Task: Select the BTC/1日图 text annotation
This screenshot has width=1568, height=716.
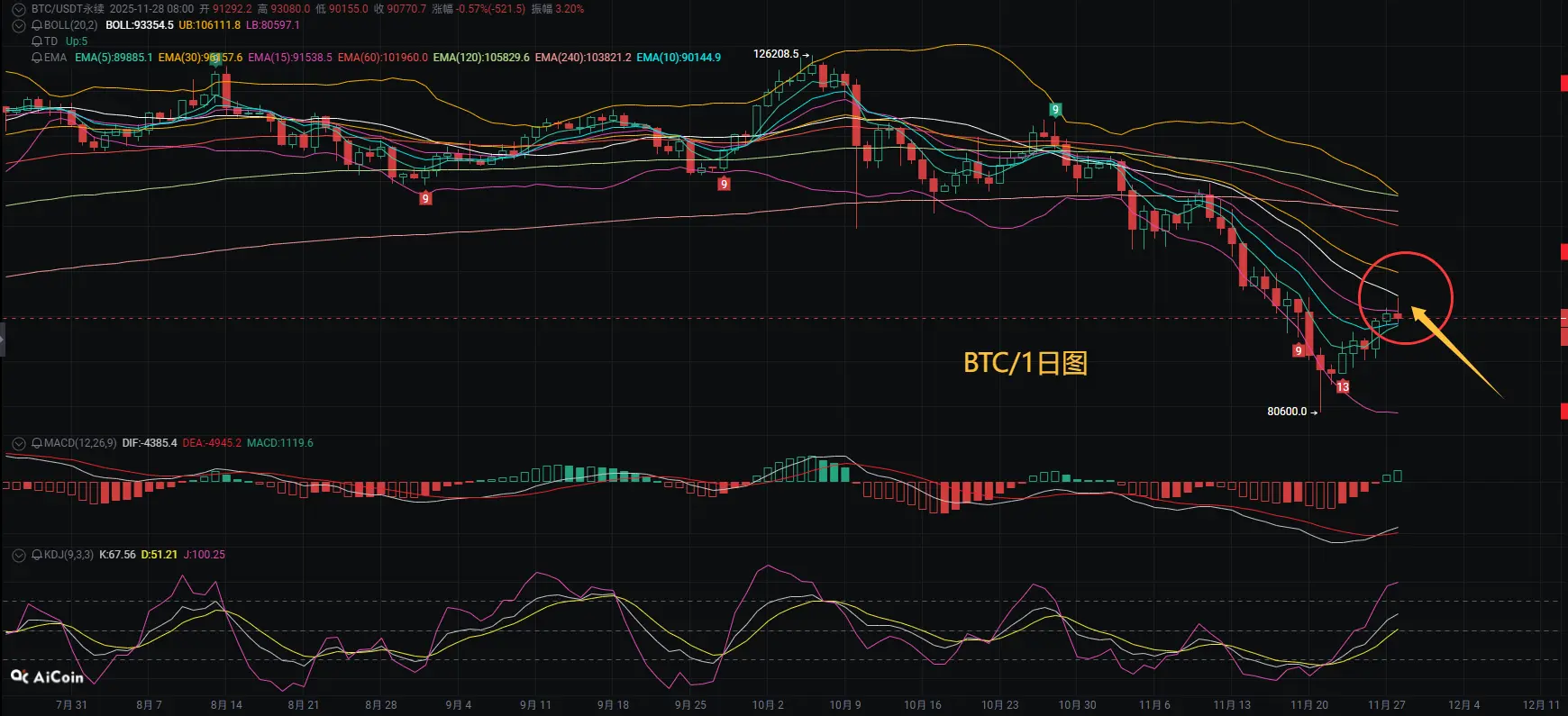Action: pos(1026,363)
